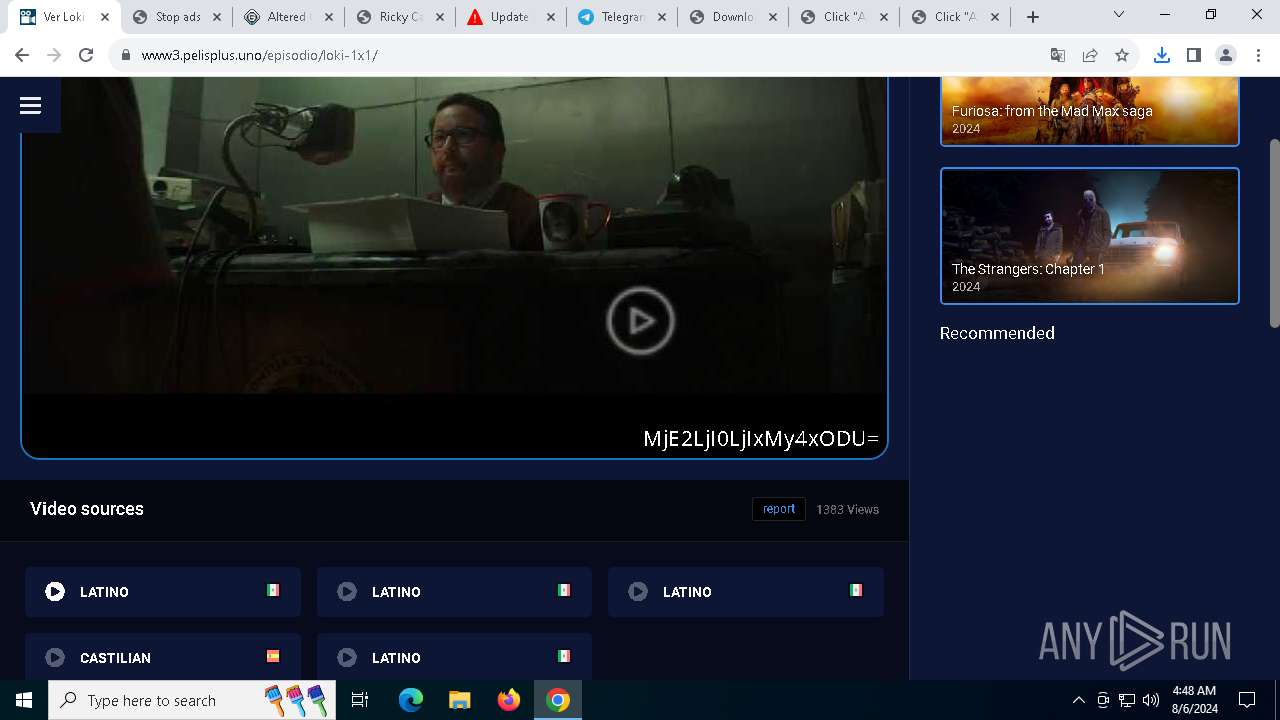Open the Windows Start menu
This screenshot has width=1280, height=720.
coord(24,700)
